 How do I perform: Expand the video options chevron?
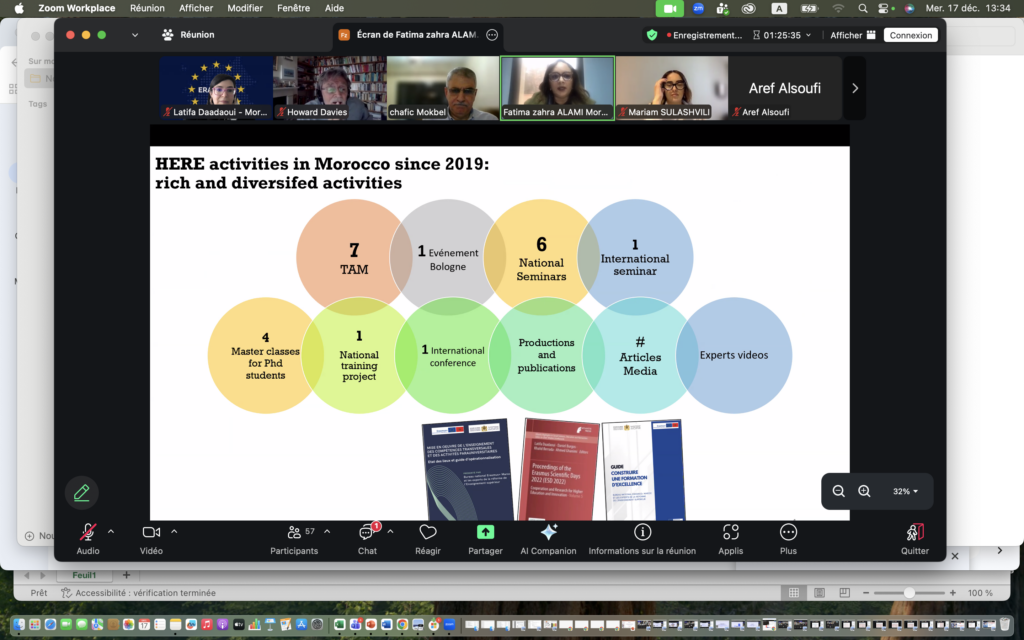(x=174, y=531)
